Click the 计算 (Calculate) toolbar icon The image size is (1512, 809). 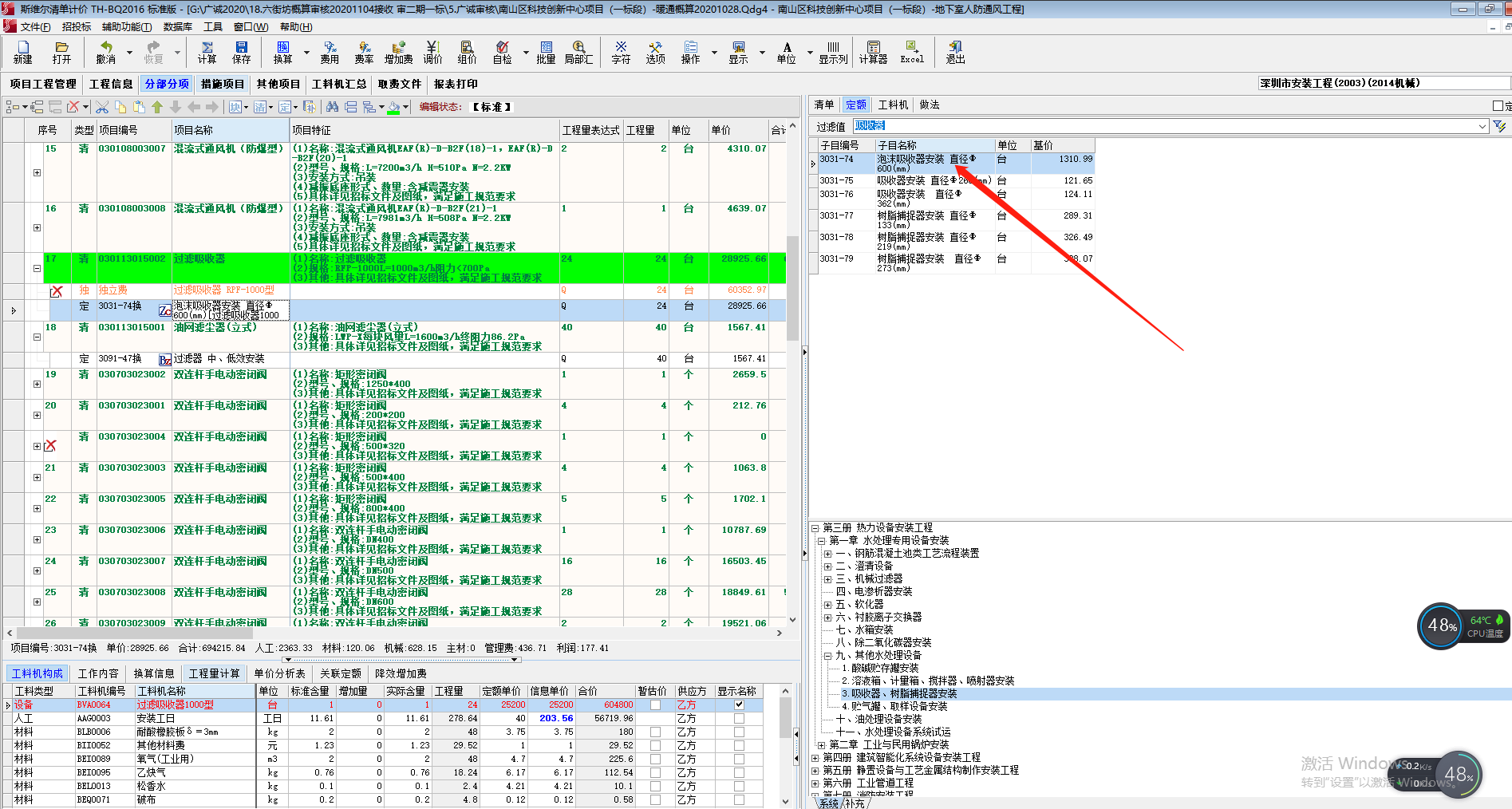click(x=207, y=53)
